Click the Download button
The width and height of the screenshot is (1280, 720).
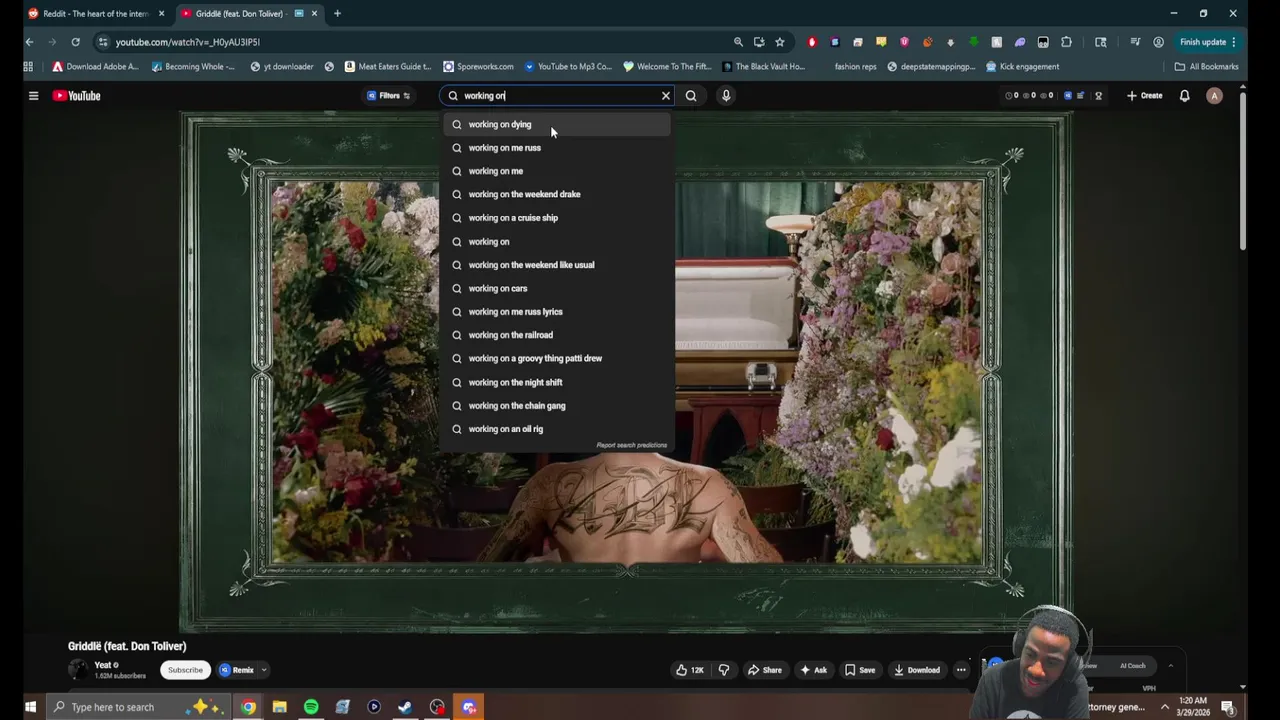[917, 670]
